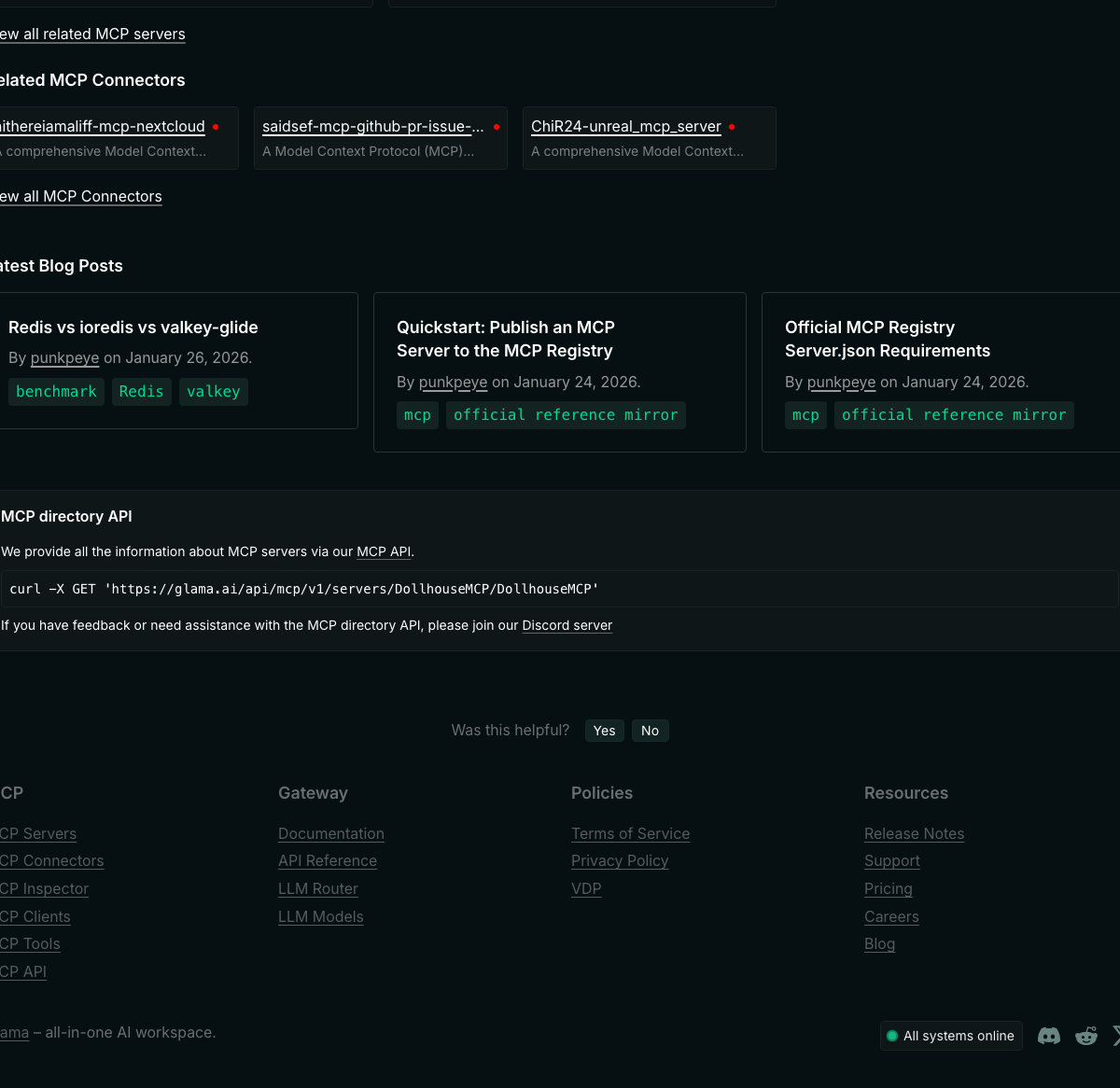Image resolution: width=1120 pixels, height=1088 pixels.
Task: Click No for was this helpful
Action: tap(650, 731)
